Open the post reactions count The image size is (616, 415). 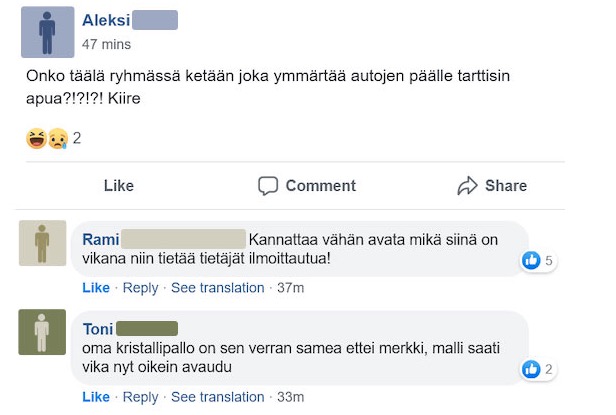pyautogui.click(x=77, y=138)
